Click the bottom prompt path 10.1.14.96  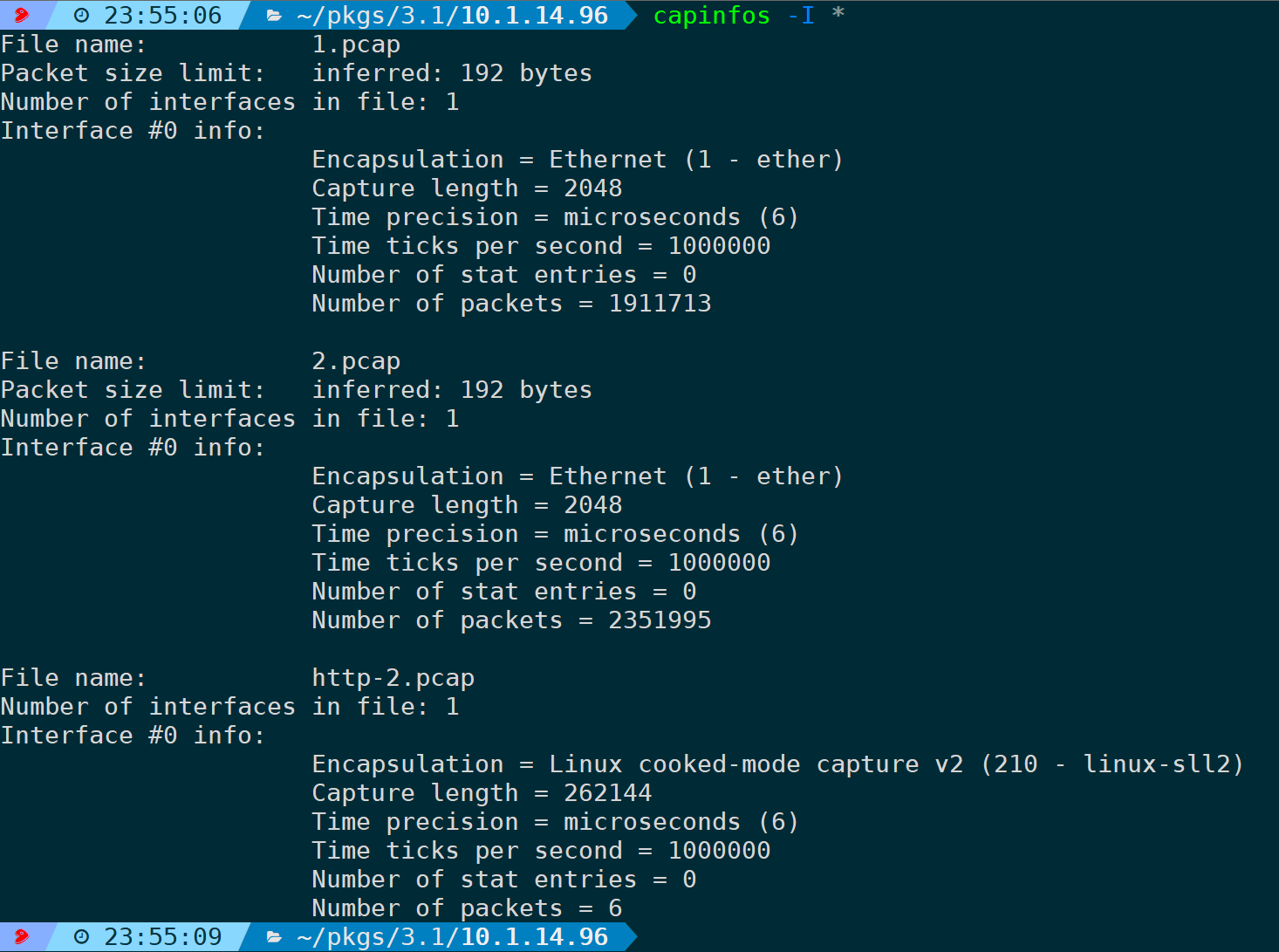coord(534,937)
